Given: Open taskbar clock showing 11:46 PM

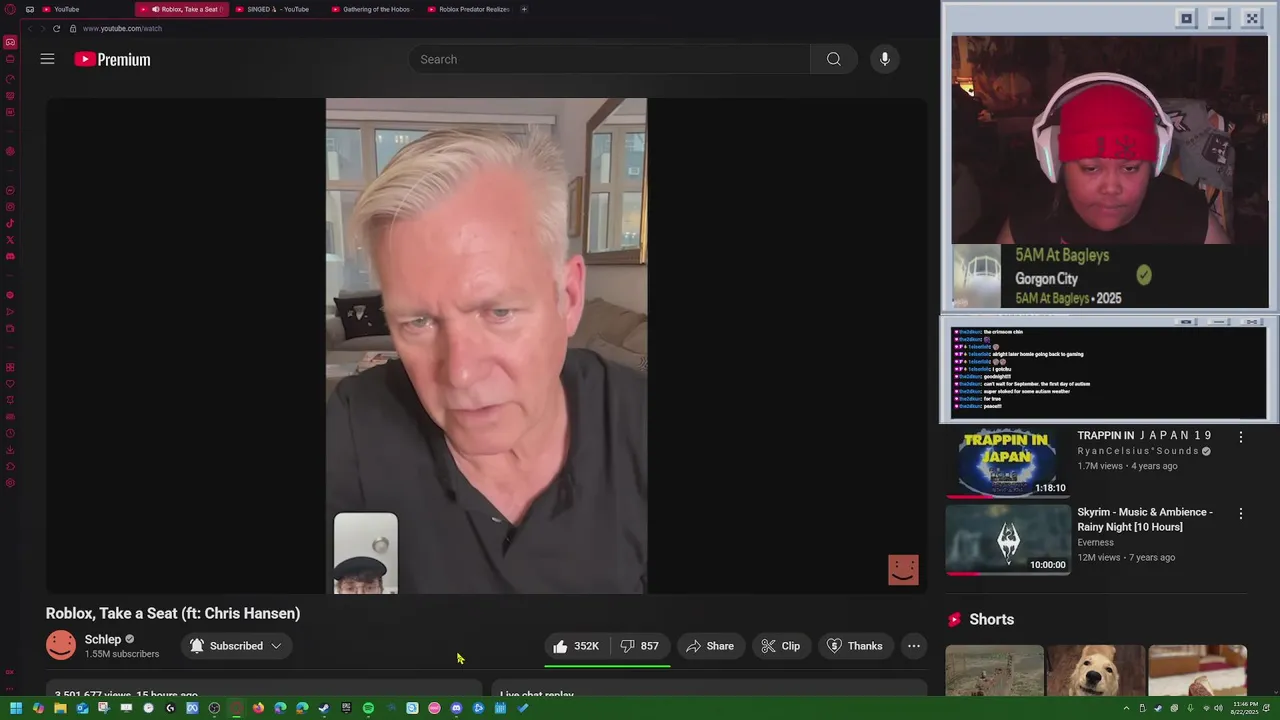Looking at the screenshot, I should [1244, 708].
